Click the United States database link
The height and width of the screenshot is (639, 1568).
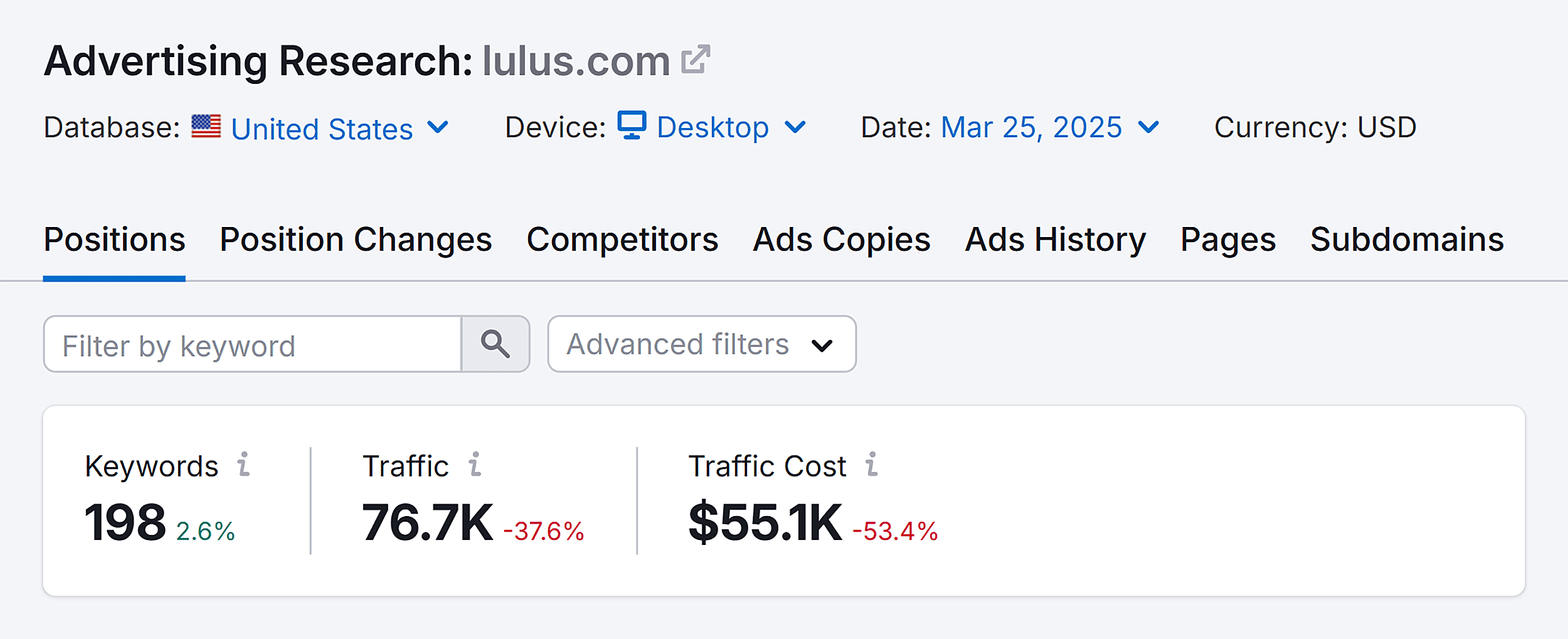point(322,127)
